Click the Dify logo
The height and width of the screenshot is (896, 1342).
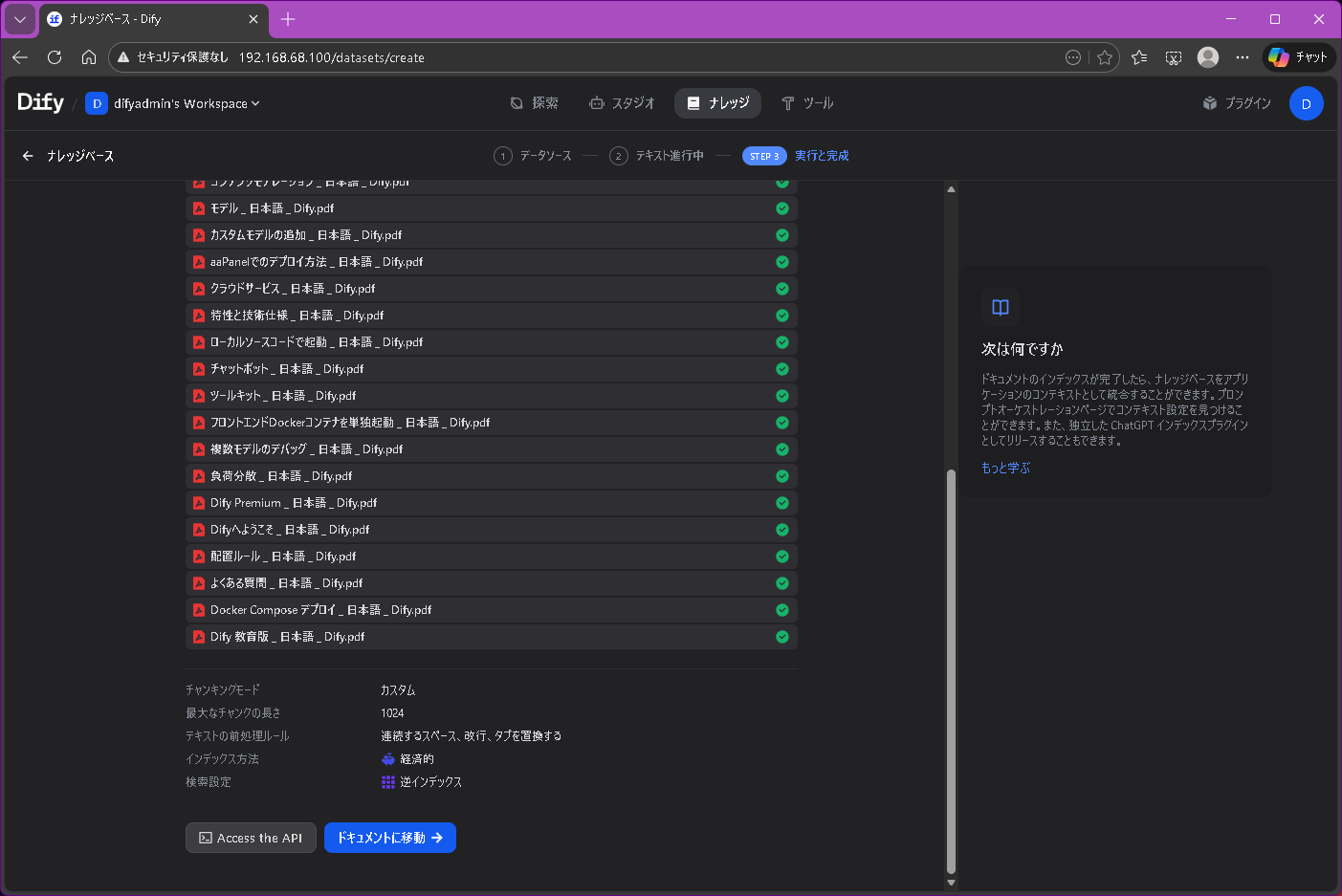[x=40, y=102]
